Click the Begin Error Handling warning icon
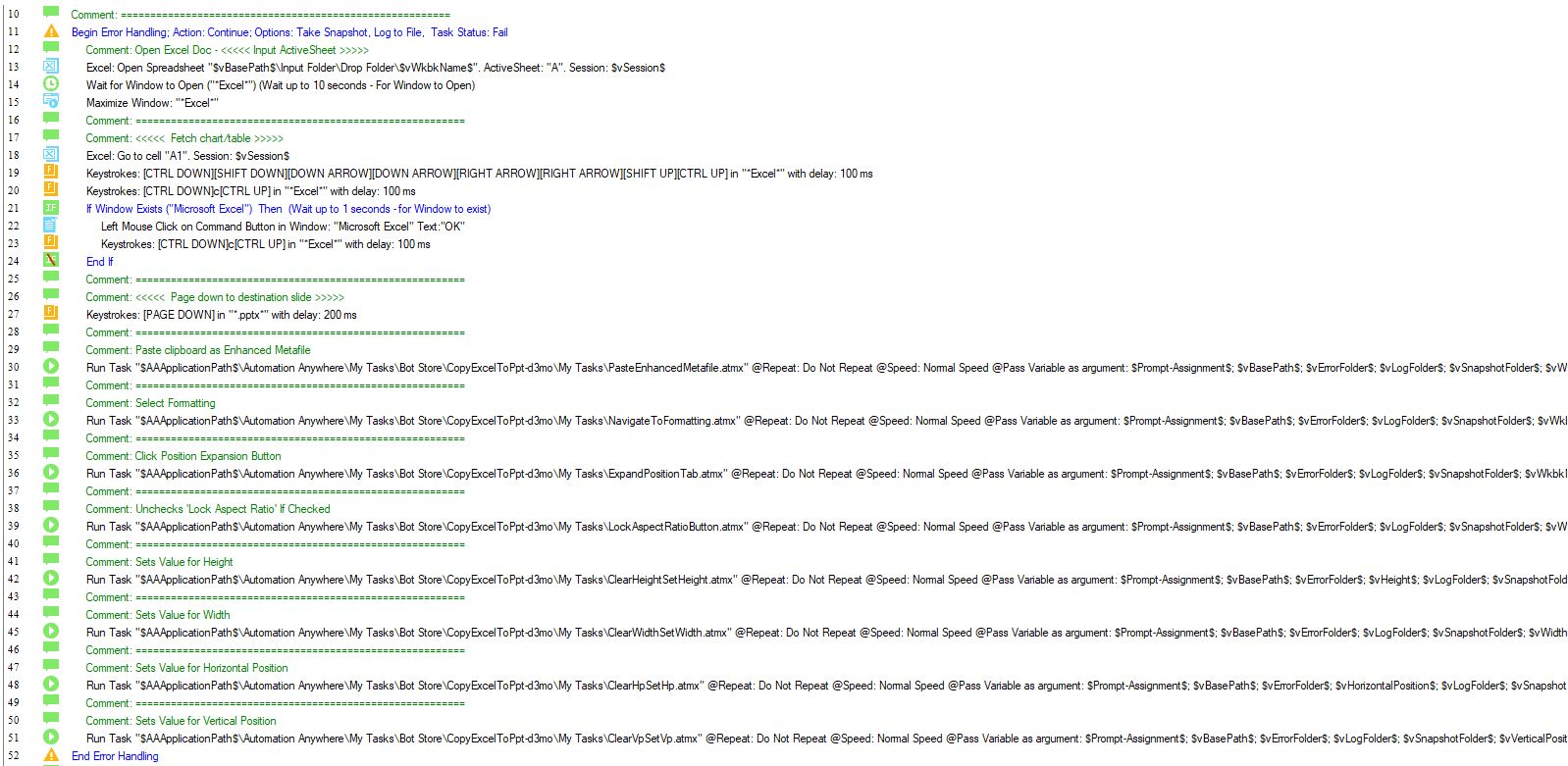Viewport: 1568px width, 766px height. coord(51,32)
